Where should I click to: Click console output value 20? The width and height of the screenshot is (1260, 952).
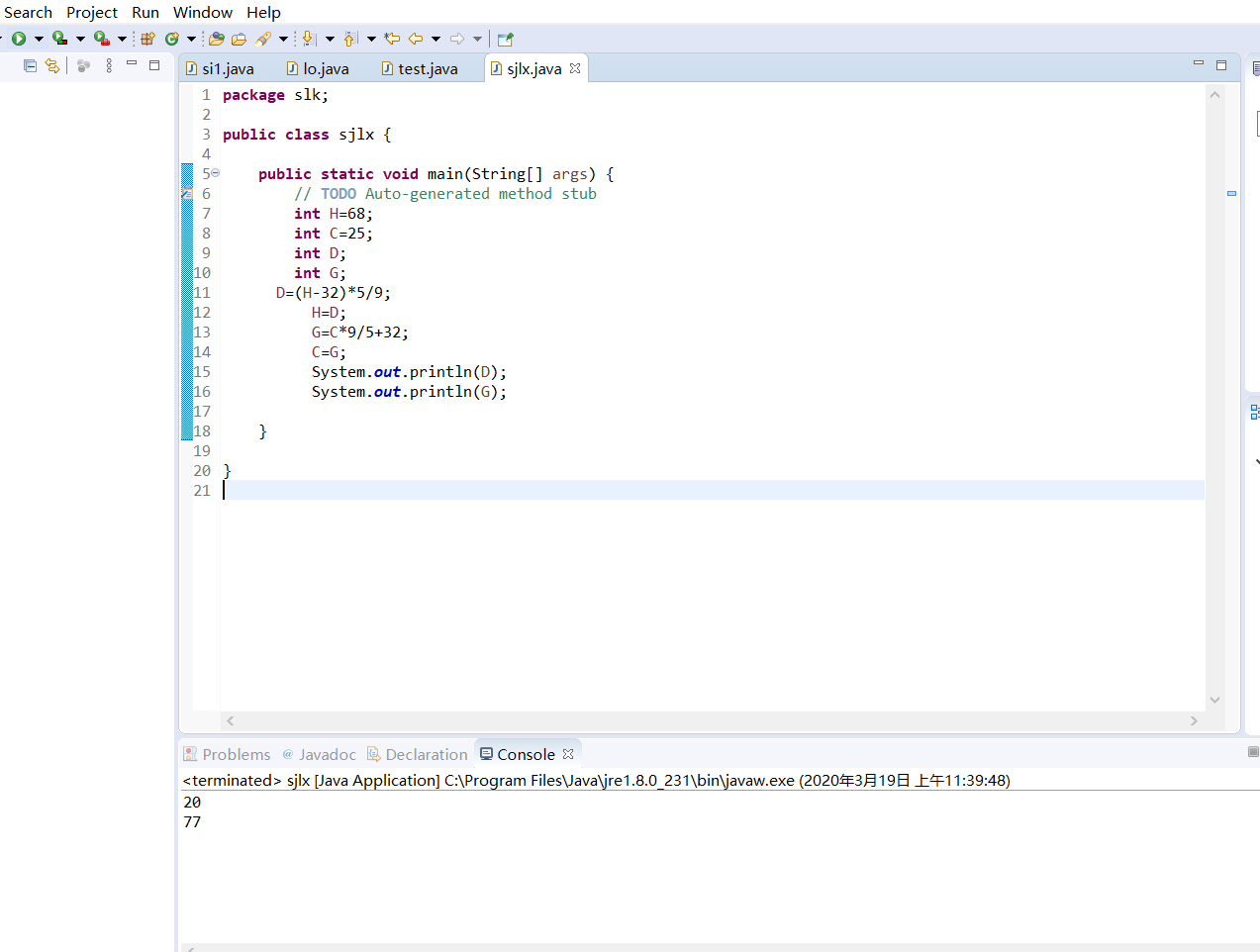[x=192, y=803]
